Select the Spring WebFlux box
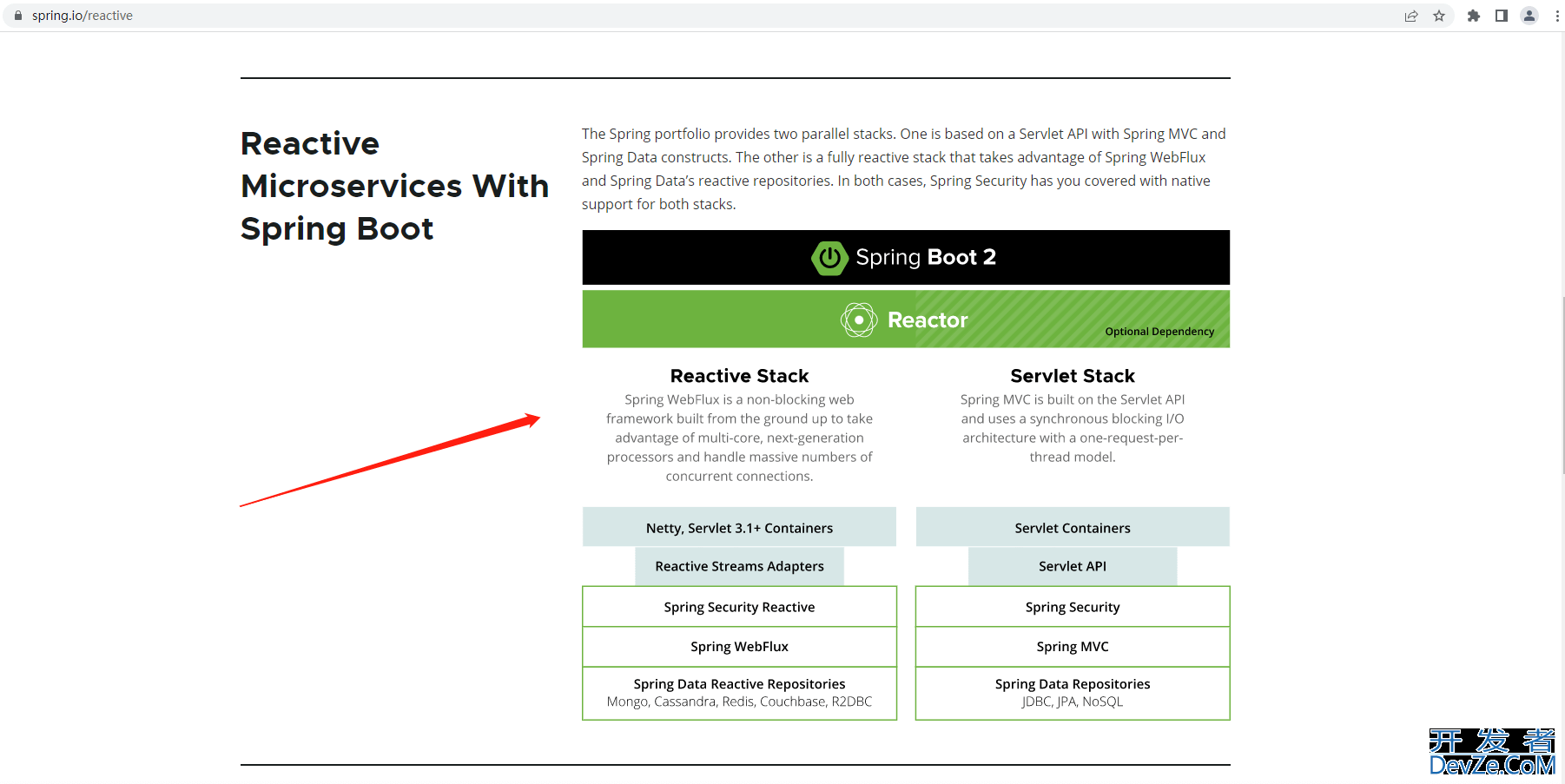Image resolution: width=1565 pixels, height=784 pixels. click(739, 647)
